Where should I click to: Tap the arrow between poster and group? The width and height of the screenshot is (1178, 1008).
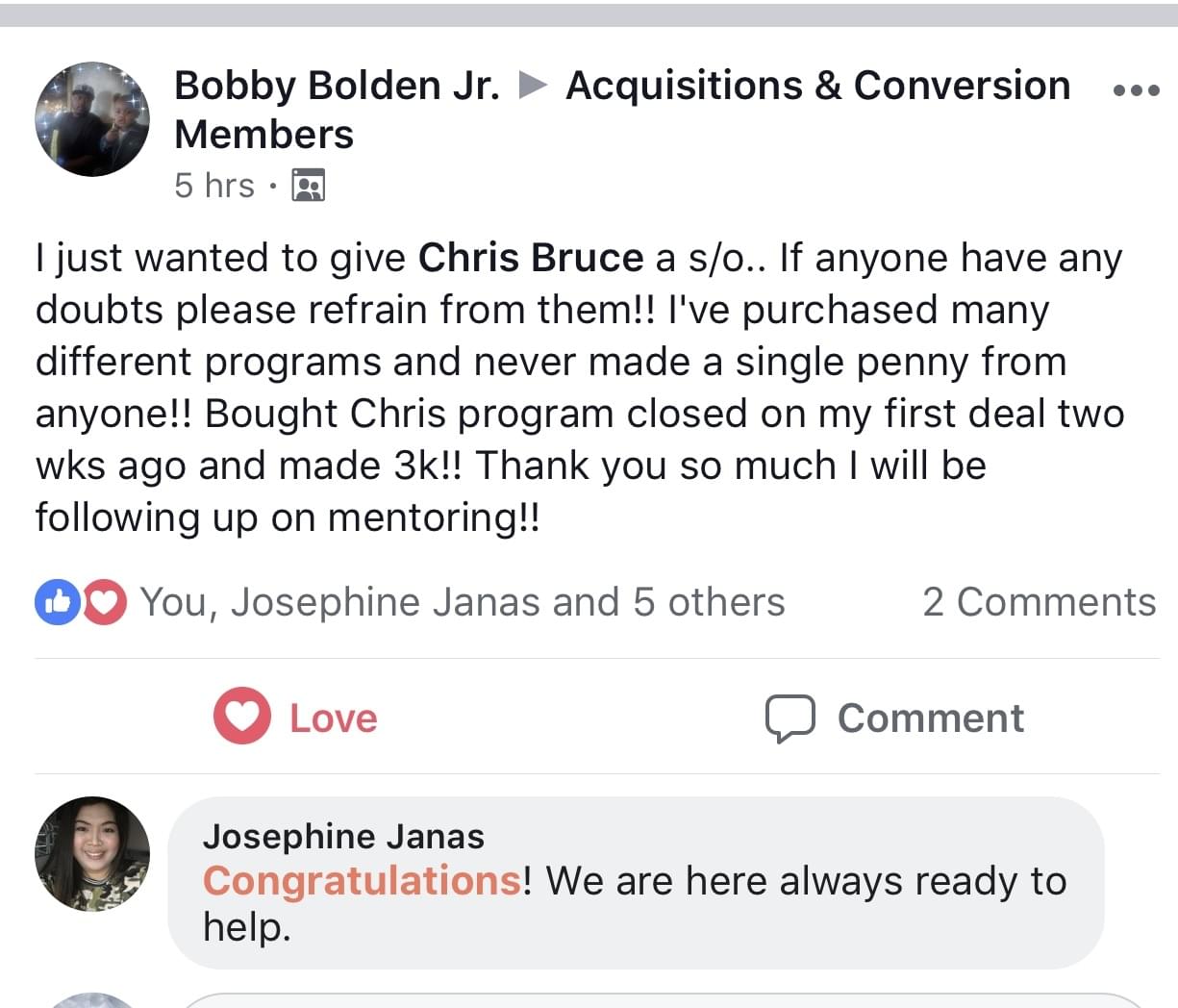pyautogui.click(x=533, y=87)
